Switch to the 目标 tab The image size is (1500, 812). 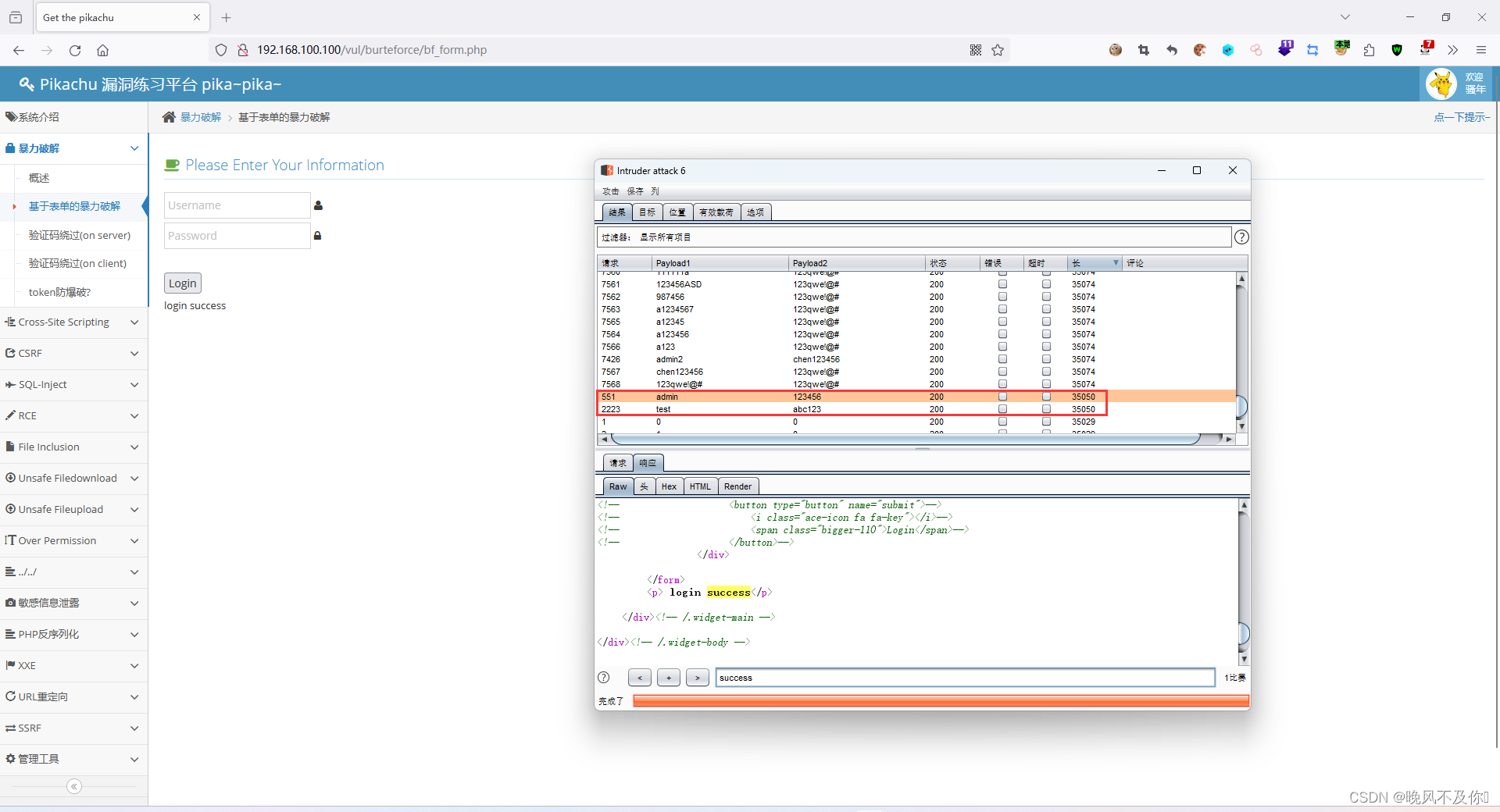[x=647, y=212]
